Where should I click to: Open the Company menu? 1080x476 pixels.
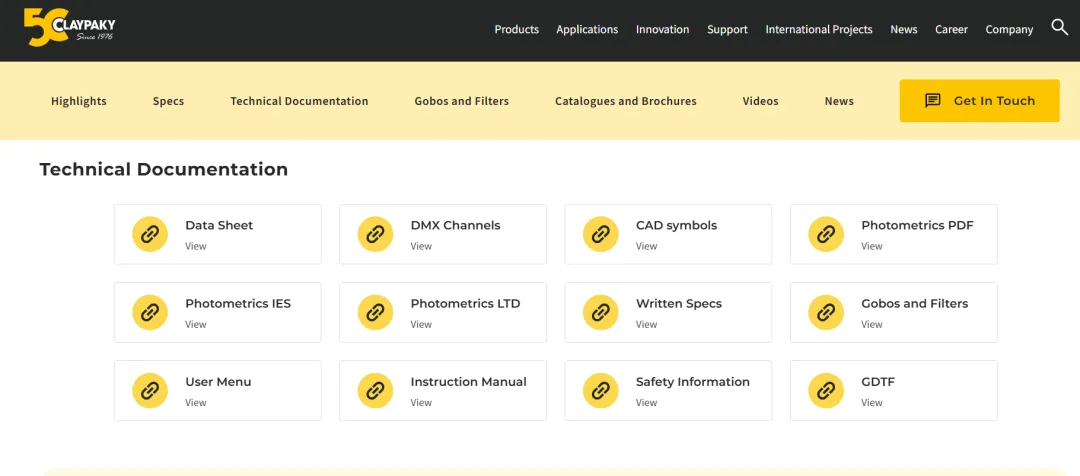point(1009,30)
